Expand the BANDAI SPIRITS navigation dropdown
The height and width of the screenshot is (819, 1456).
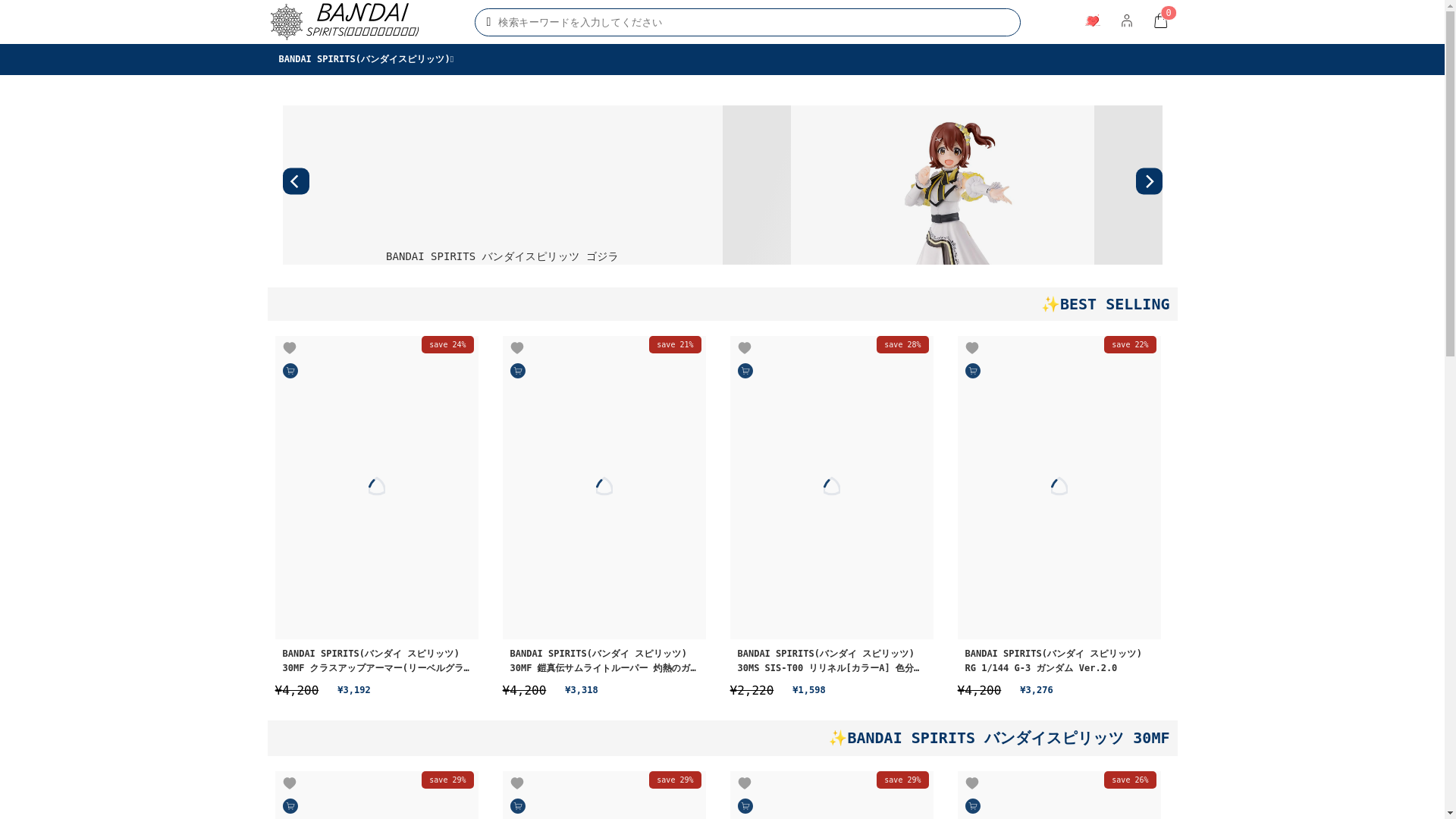click(x=366, y=59)
